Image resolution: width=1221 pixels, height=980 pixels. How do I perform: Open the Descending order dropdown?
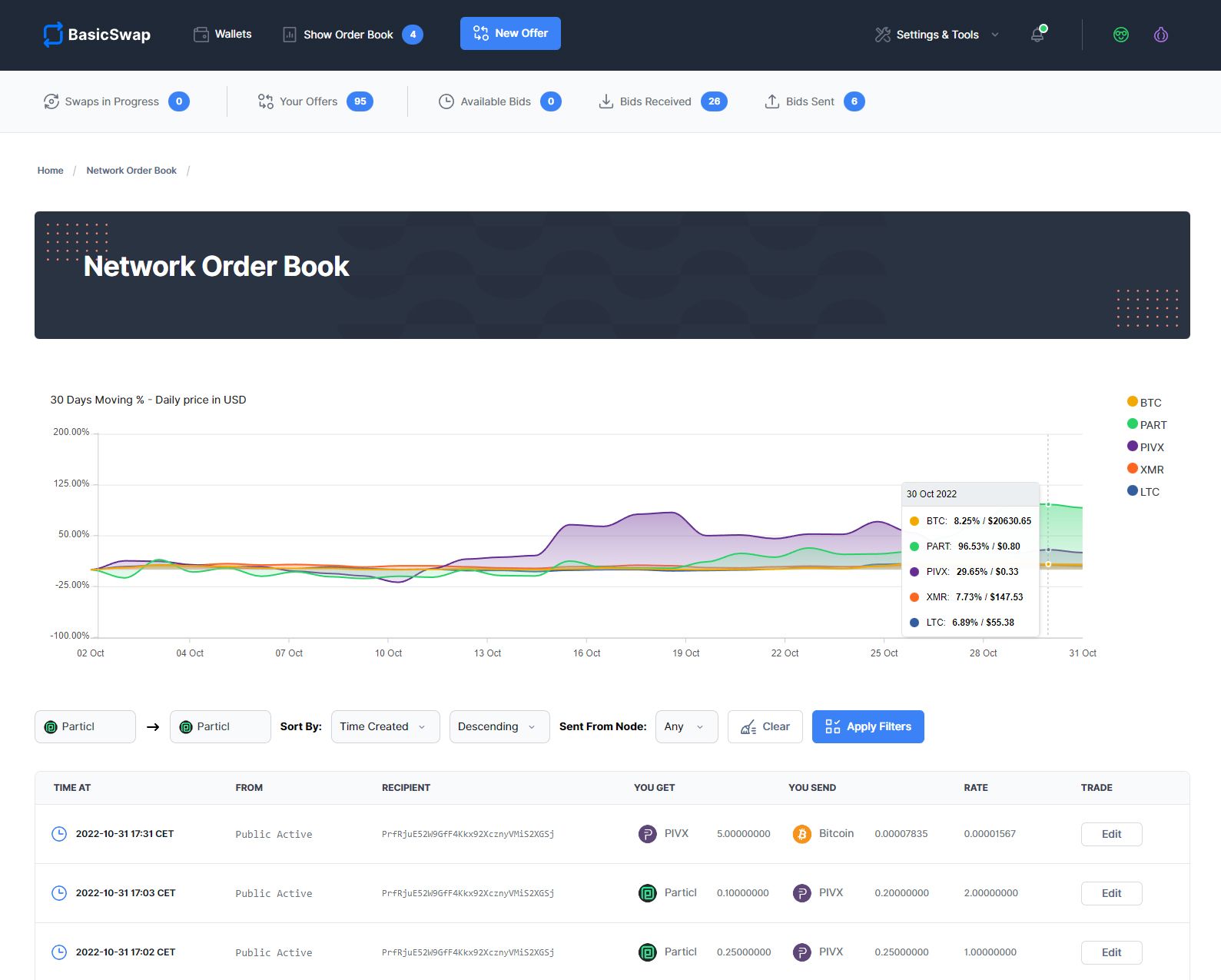click(x=499, y=726)
